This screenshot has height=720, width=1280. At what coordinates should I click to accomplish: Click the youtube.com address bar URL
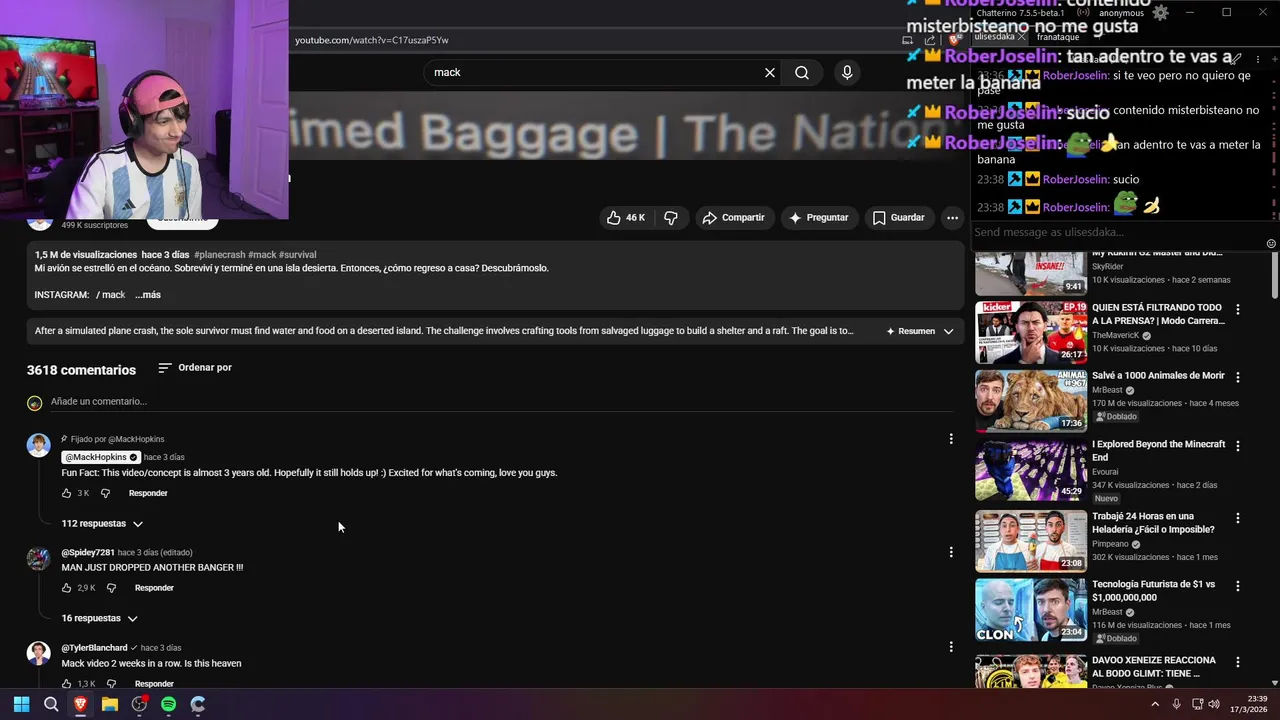pos(371,40)
